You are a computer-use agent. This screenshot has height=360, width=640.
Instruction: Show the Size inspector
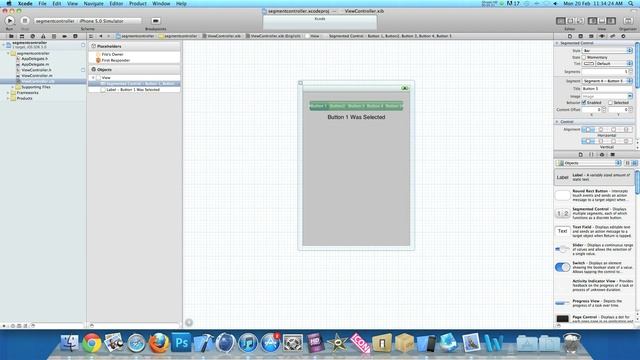(x=612, y=36)
